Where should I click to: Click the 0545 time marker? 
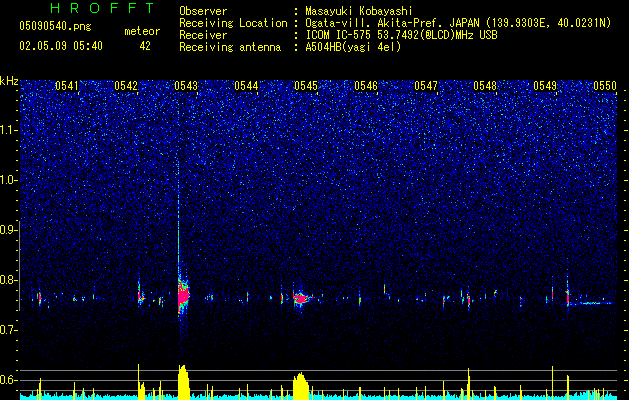click(x=306, y=85)
